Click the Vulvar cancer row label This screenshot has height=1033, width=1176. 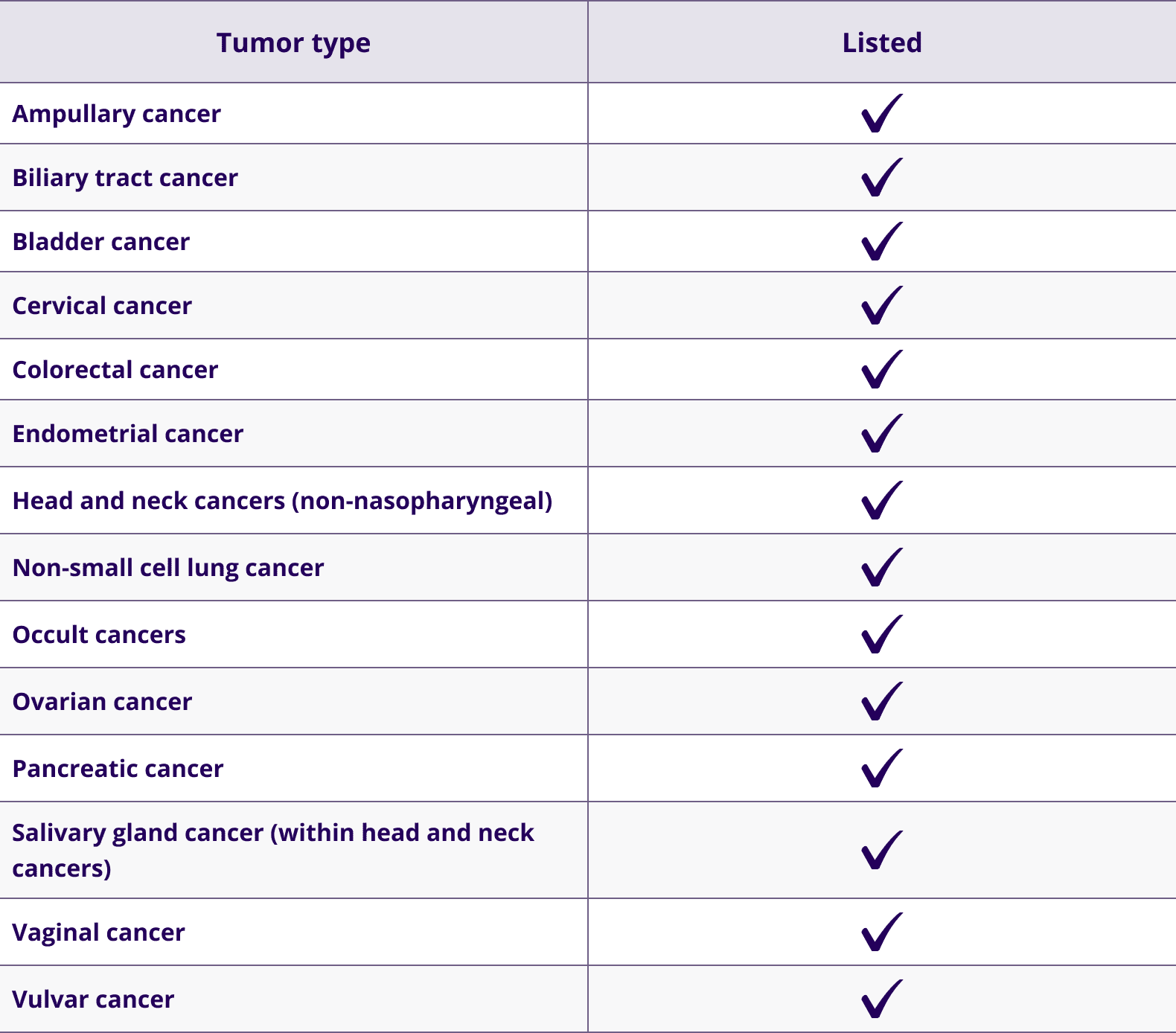pos(93,1000)
